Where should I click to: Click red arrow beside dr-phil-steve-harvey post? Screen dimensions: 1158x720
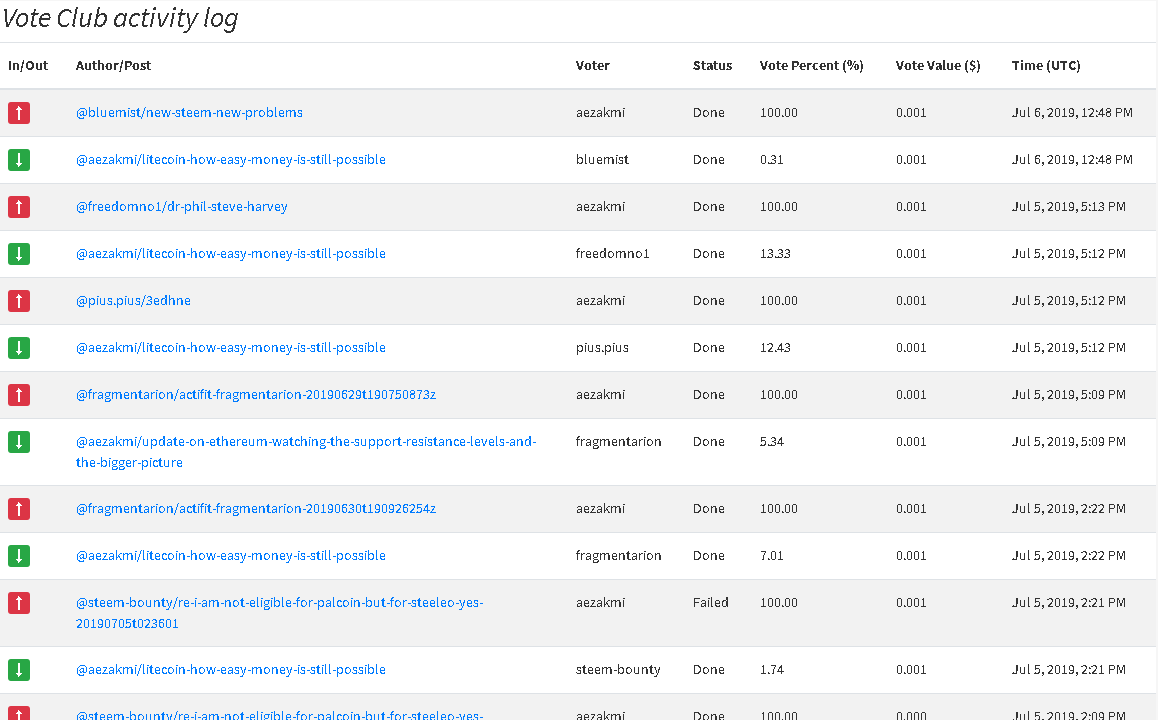coord(19,207)
